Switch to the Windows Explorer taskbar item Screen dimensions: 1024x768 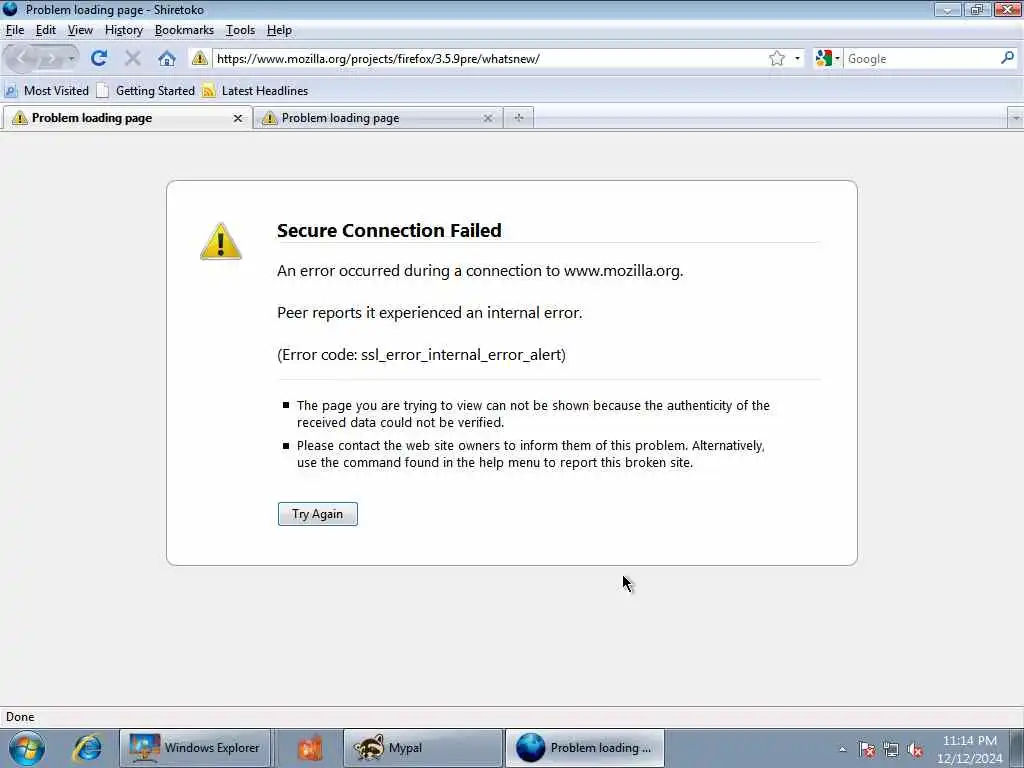[195, 748]
